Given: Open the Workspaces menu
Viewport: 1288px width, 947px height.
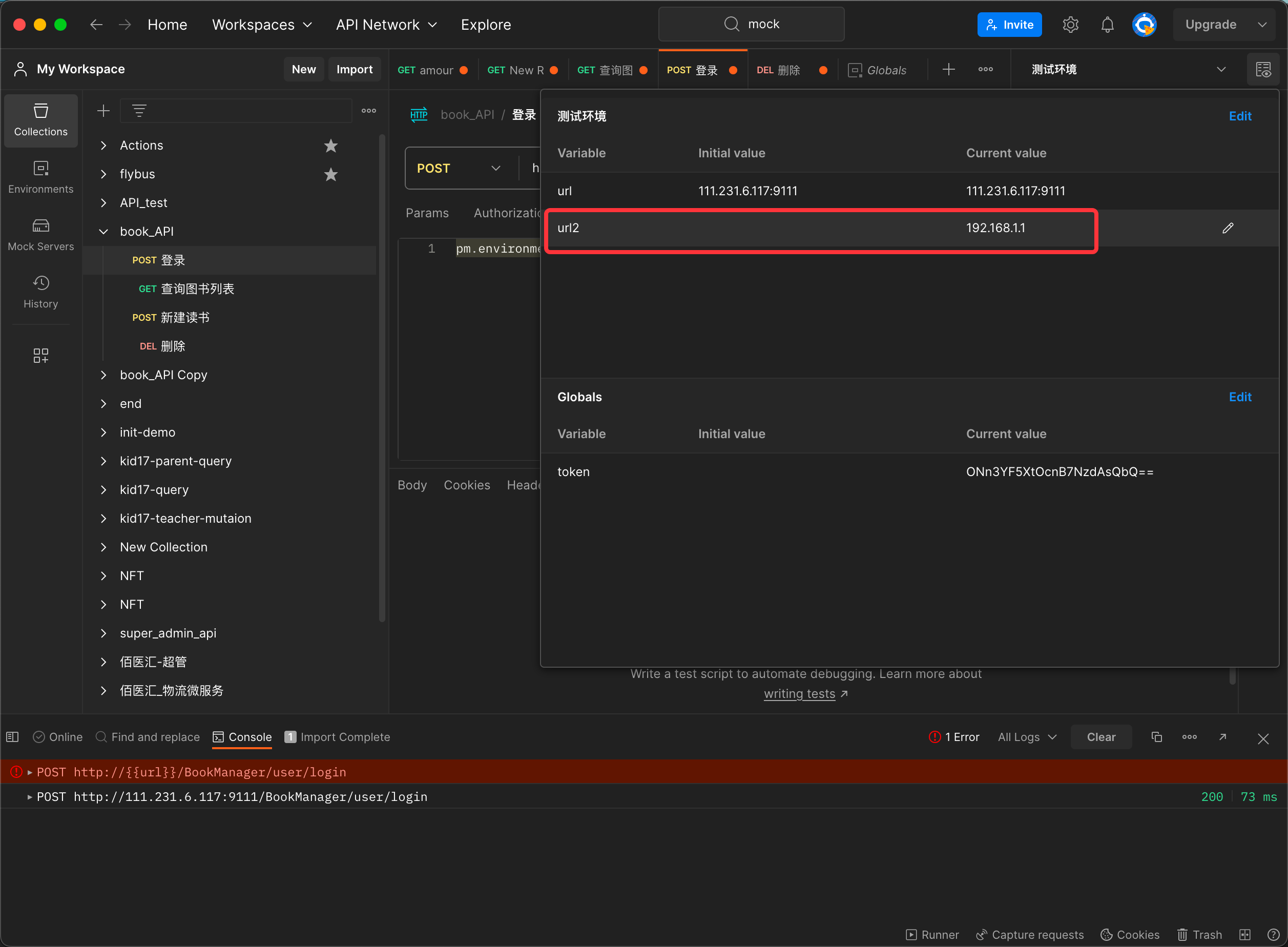Looking at the screenshot, I should click(262, 25).
